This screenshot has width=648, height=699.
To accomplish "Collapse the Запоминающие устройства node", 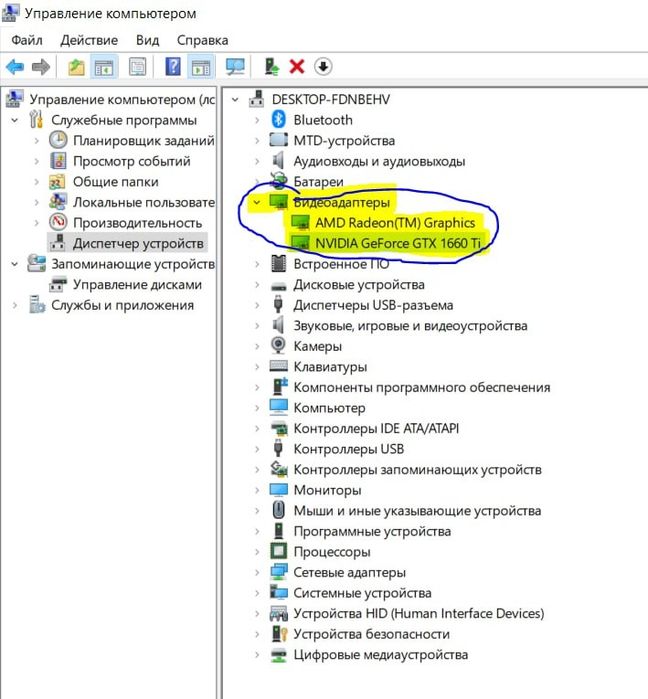I will pos(15,264).
